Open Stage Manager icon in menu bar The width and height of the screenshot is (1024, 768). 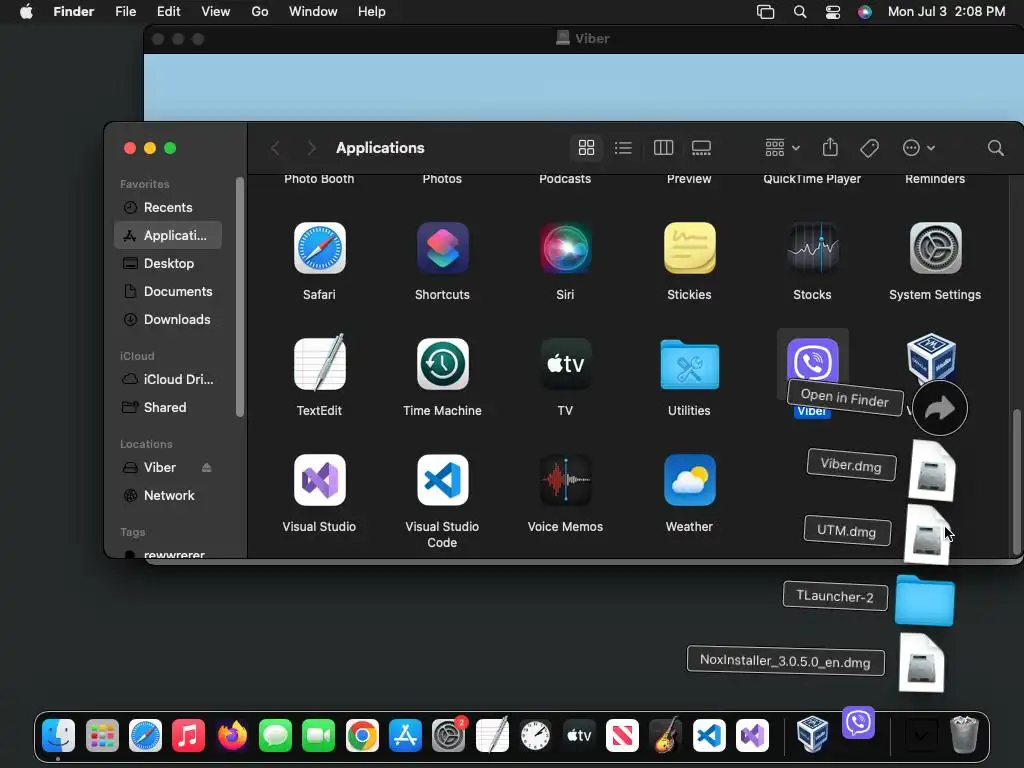765,12
